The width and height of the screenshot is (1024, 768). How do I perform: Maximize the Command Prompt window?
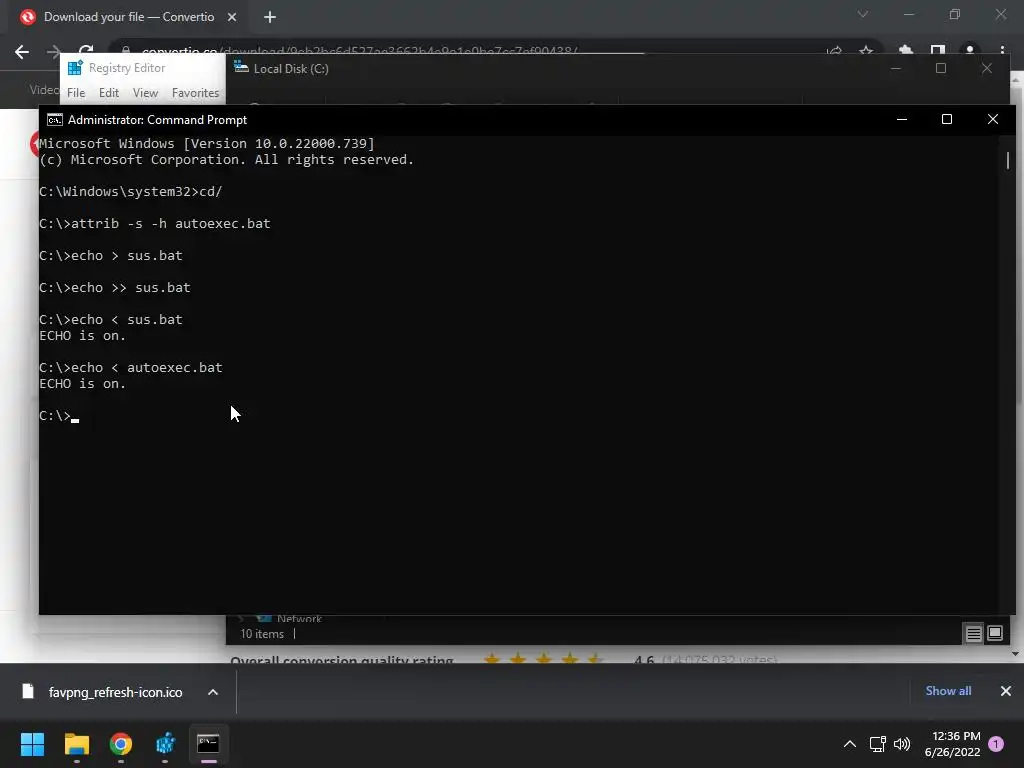coord(947,119)
